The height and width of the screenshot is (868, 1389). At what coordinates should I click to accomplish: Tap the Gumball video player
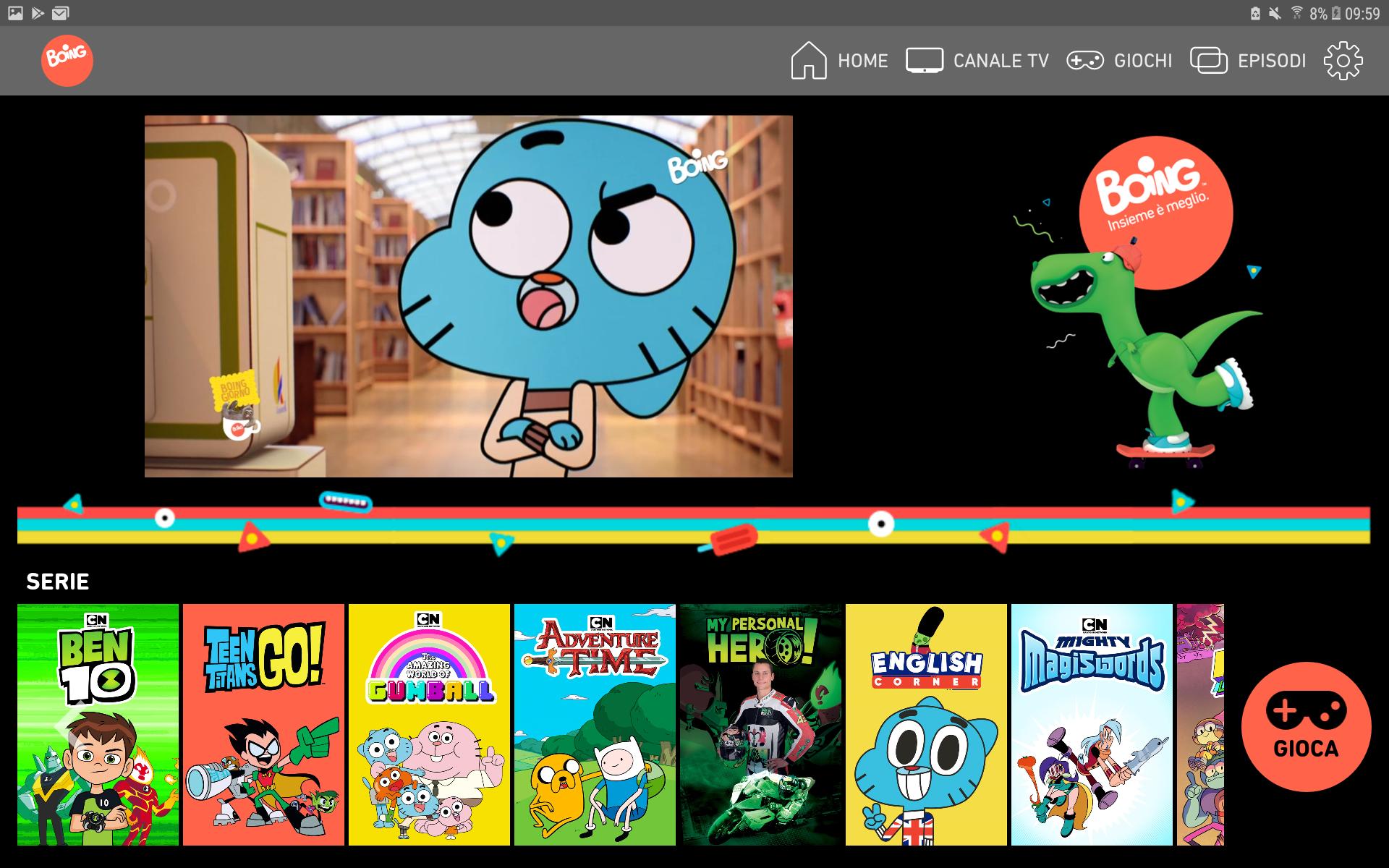click(468, 296)
